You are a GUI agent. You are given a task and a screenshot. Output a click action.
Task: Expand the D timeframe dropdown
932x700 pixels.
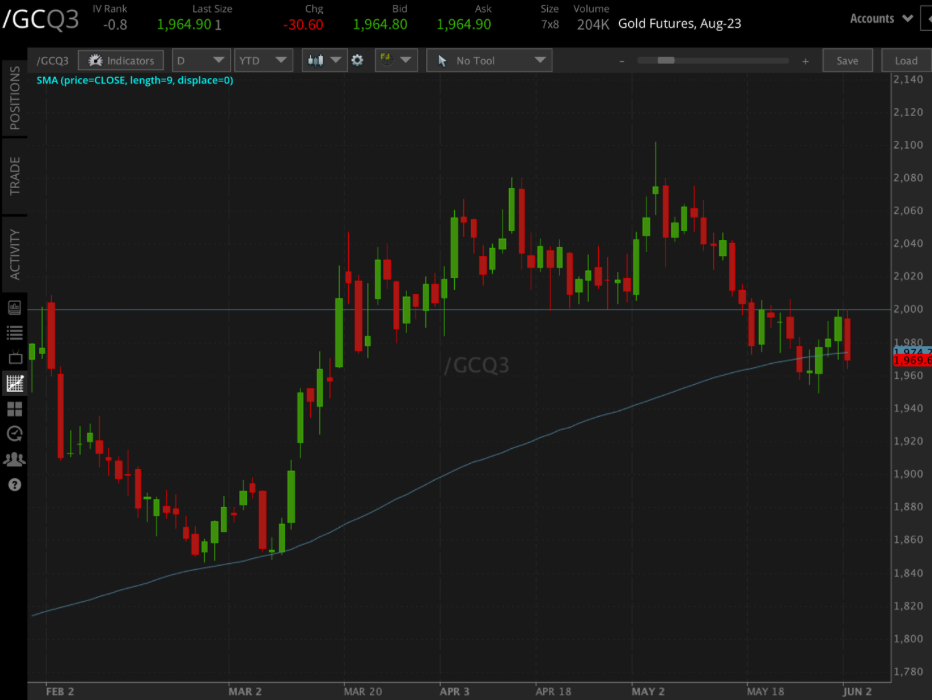click(x=200, y=60)
